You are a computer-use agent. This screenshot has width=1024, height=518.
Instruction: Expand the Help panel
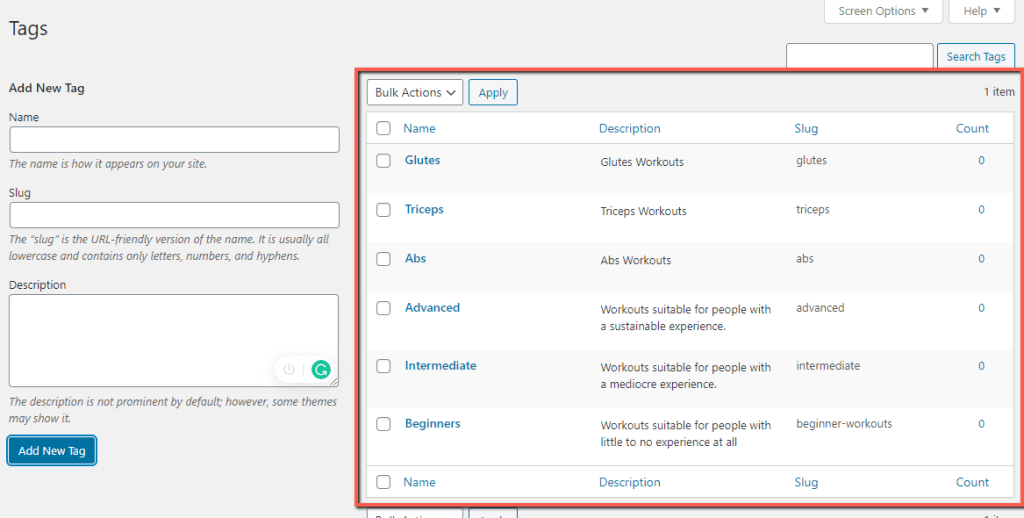982,11
